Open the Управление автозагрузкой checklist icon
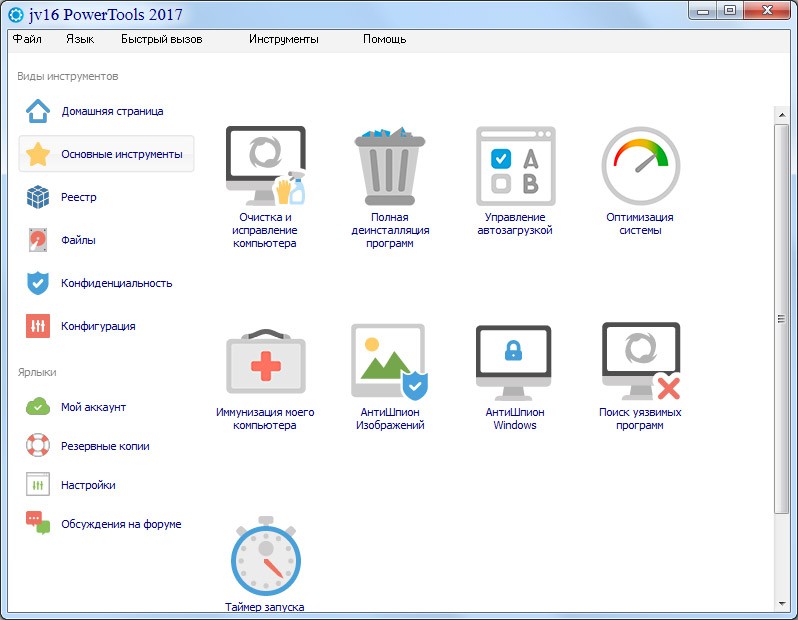The height and width of the screenshot is (620, 798). pyautogui.click(x=516, y=166)
